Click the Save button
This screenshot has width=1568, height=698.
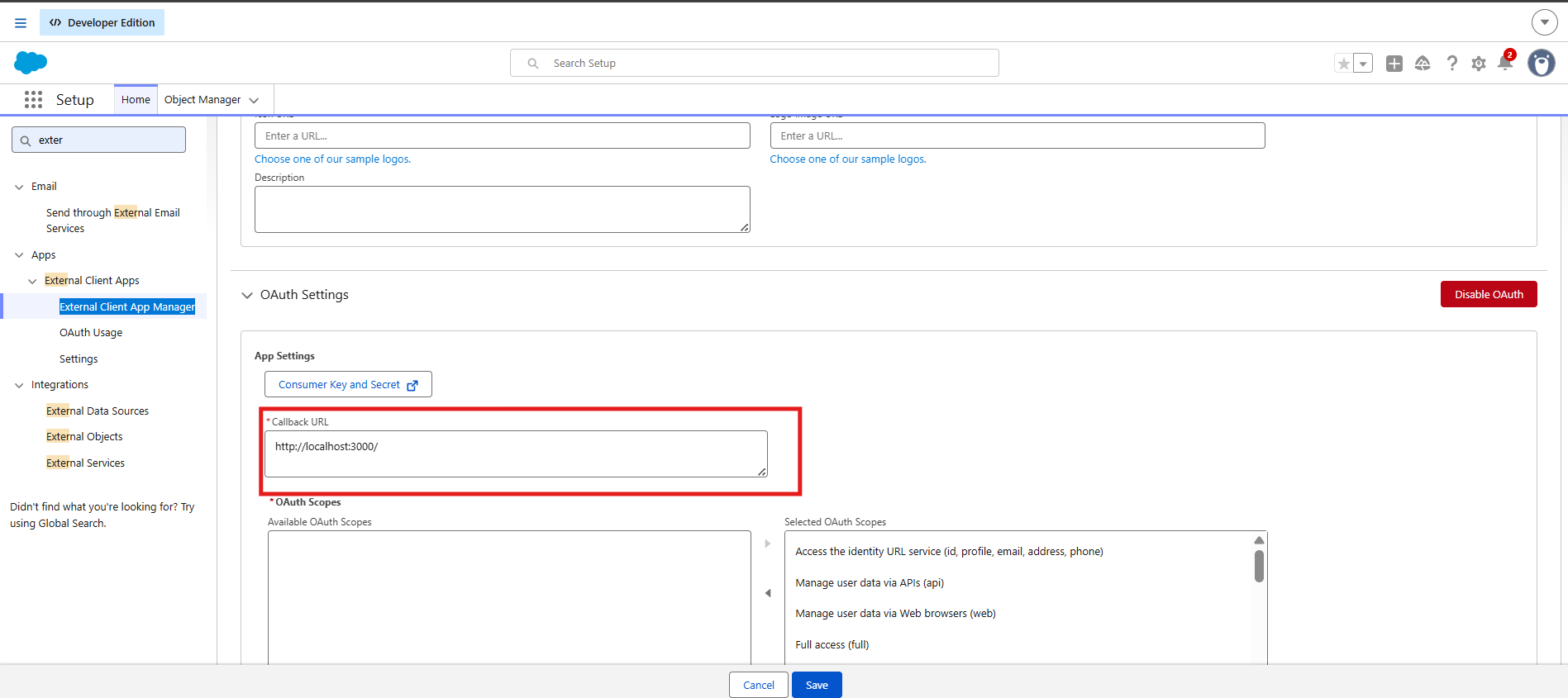tap(817, 685)
